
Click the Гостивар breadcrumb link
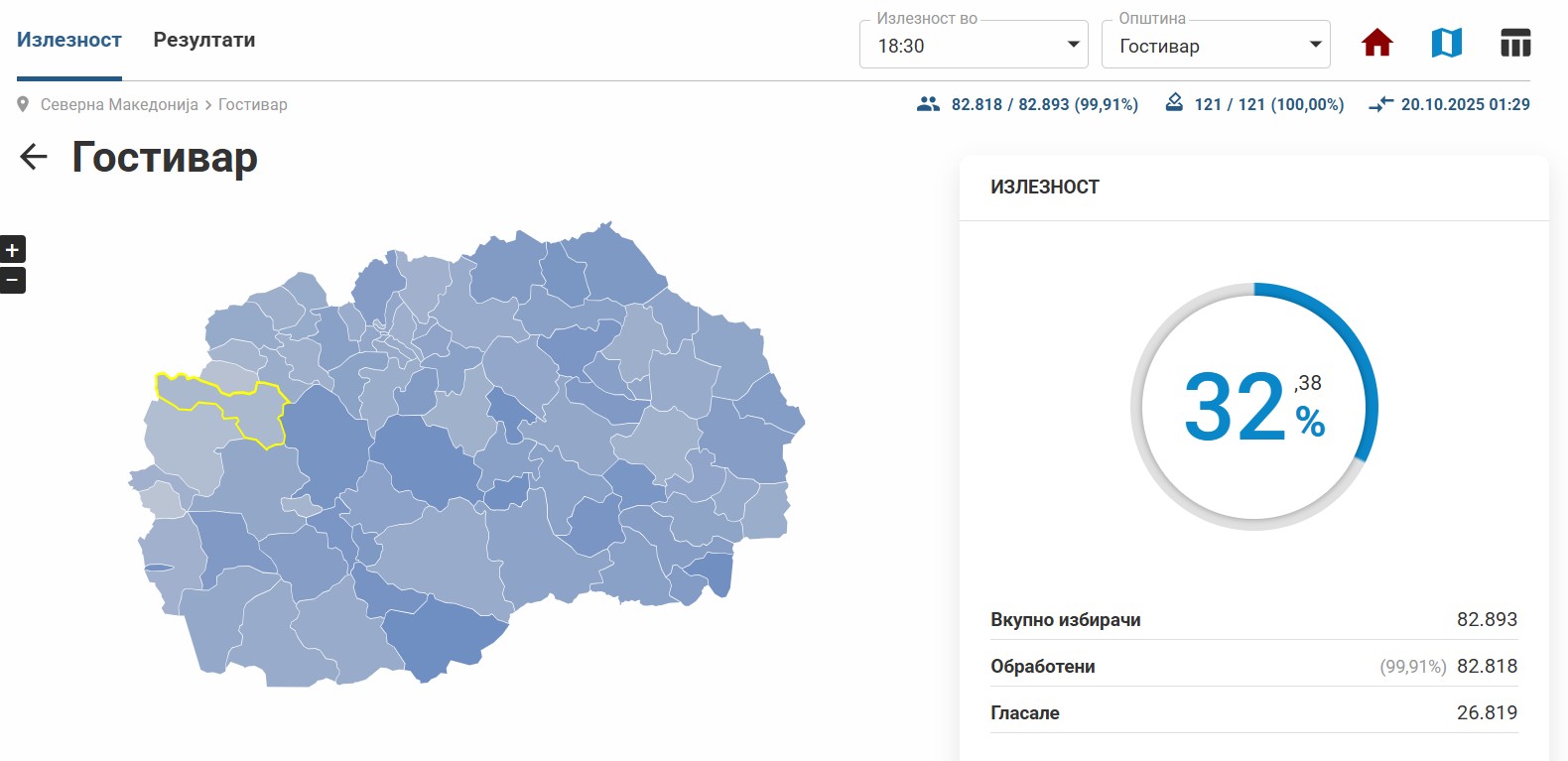coord(252,104)
